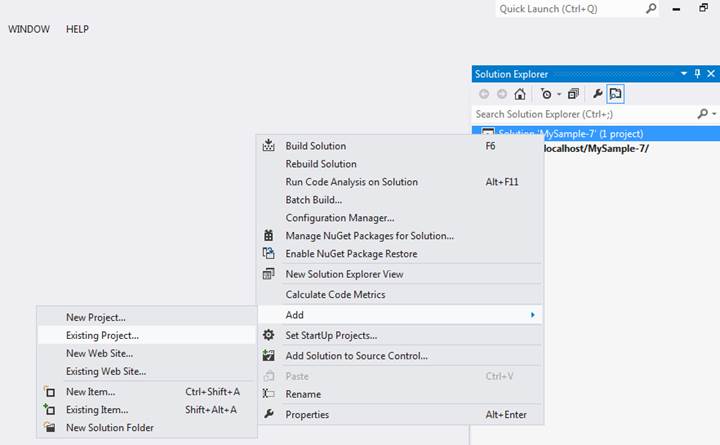Screen dimensions: 720x445
Task: Restore the window with the restore button
Action: tap(703, 8)
